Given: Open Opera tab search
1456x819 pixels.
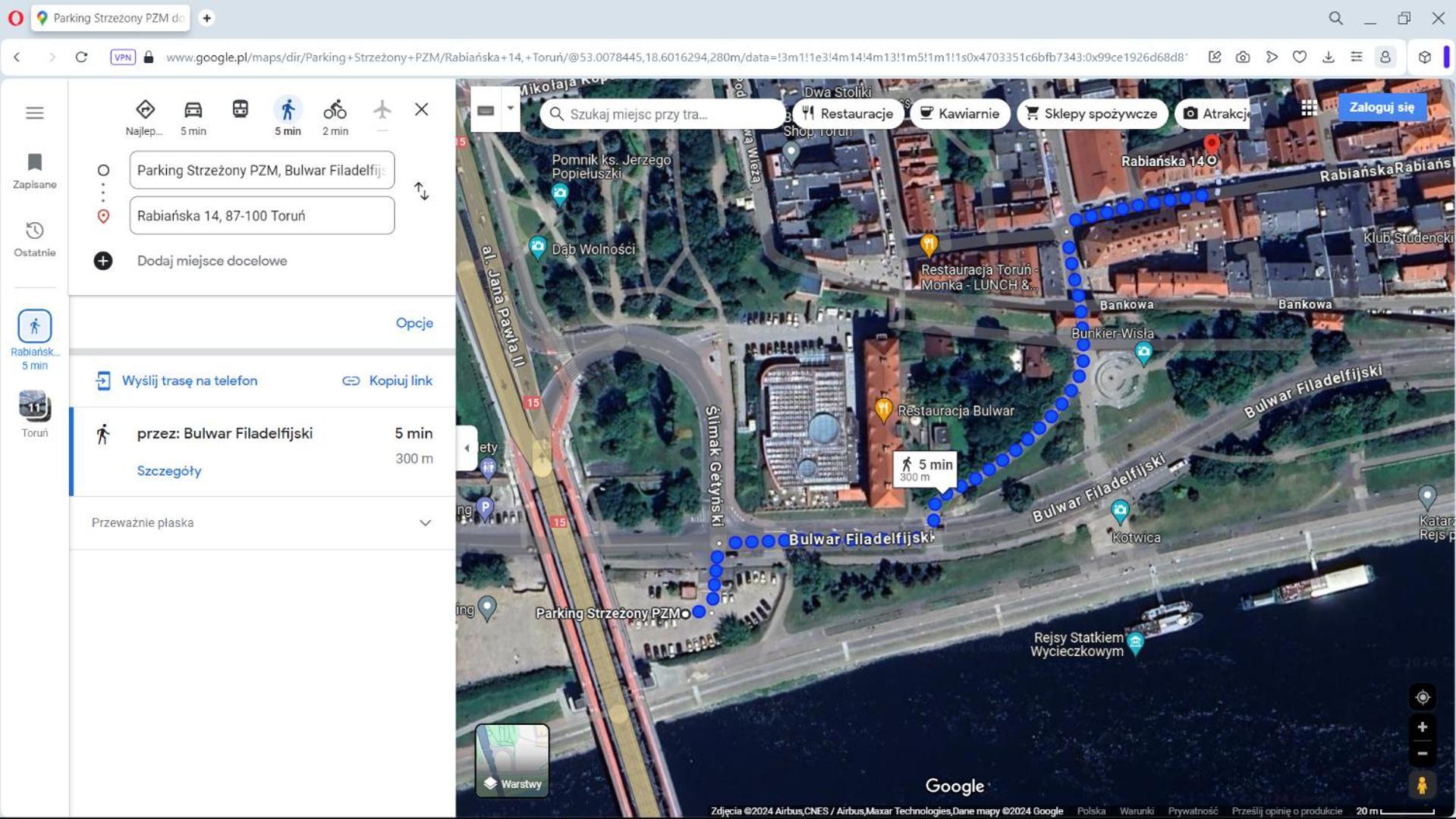Looking at the screenshot, I should 1335,18.
